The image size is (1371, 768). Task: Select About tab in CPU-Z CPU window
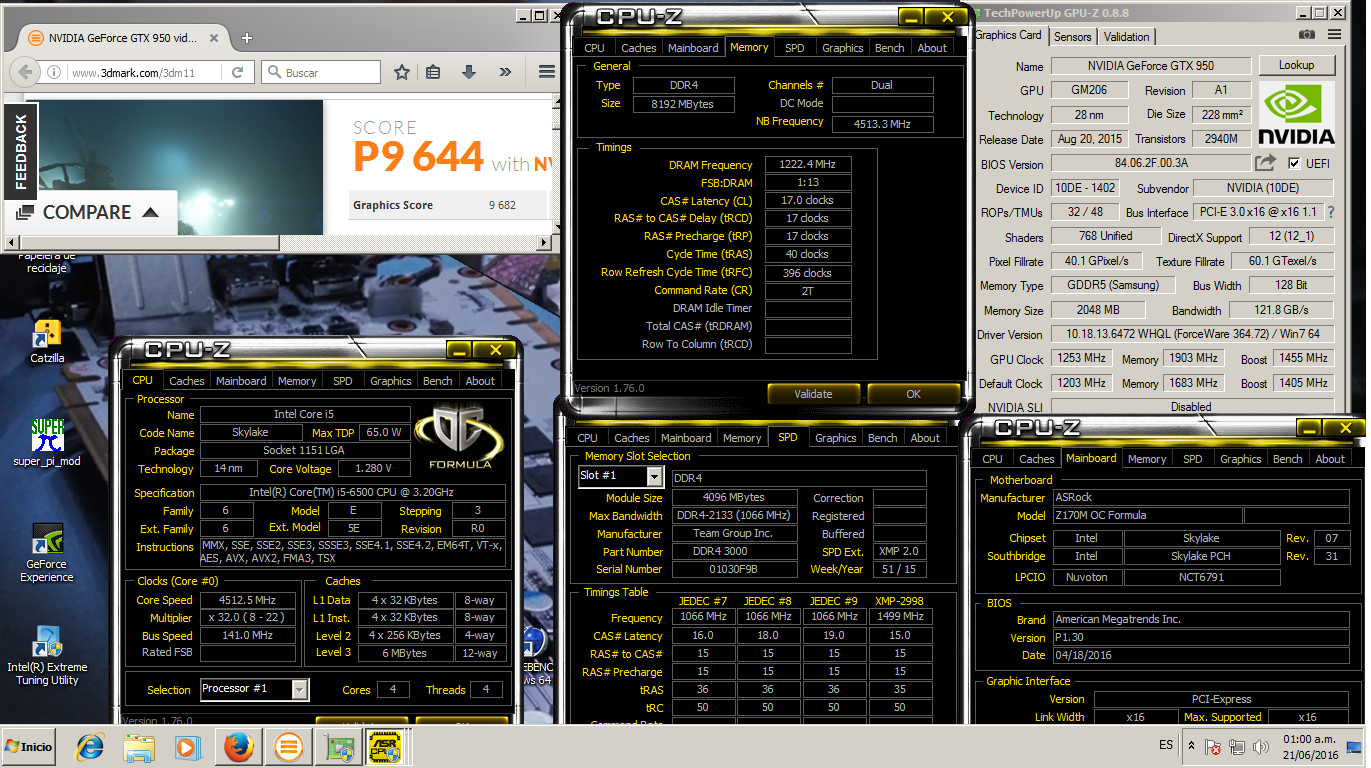click(480, 381)
